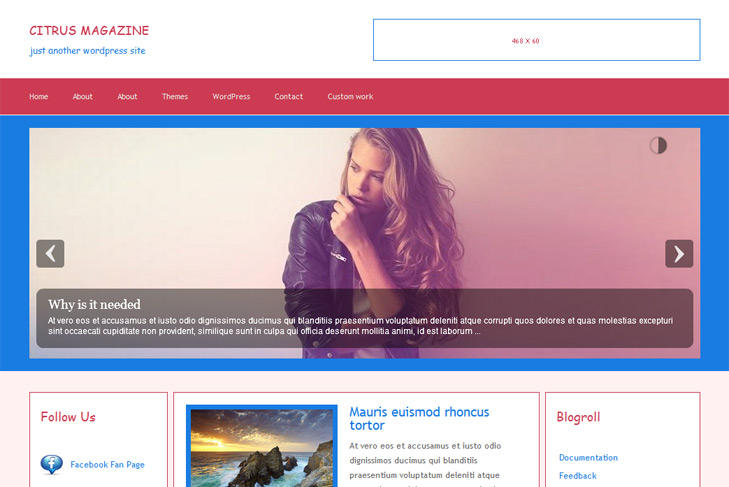Image resolution: width=729 pixels, height=487 pixels.
Task: Click the second About menu item
Action: point(127,96)
